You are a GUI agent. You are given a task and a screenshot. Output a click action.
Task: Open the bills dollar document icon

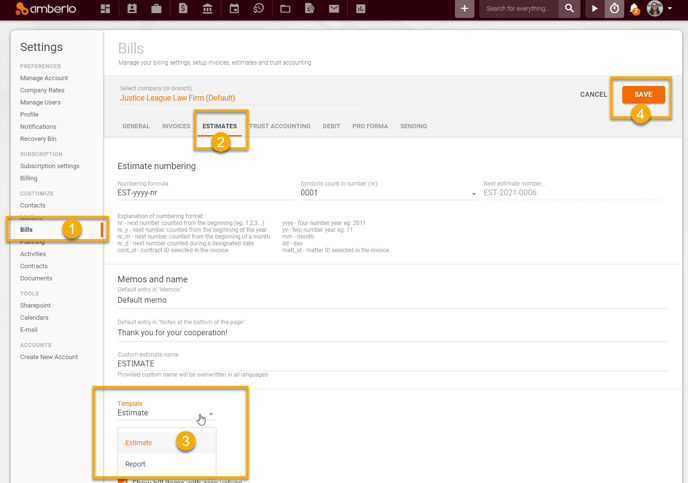pyautogui.click(x=183, y=8)
